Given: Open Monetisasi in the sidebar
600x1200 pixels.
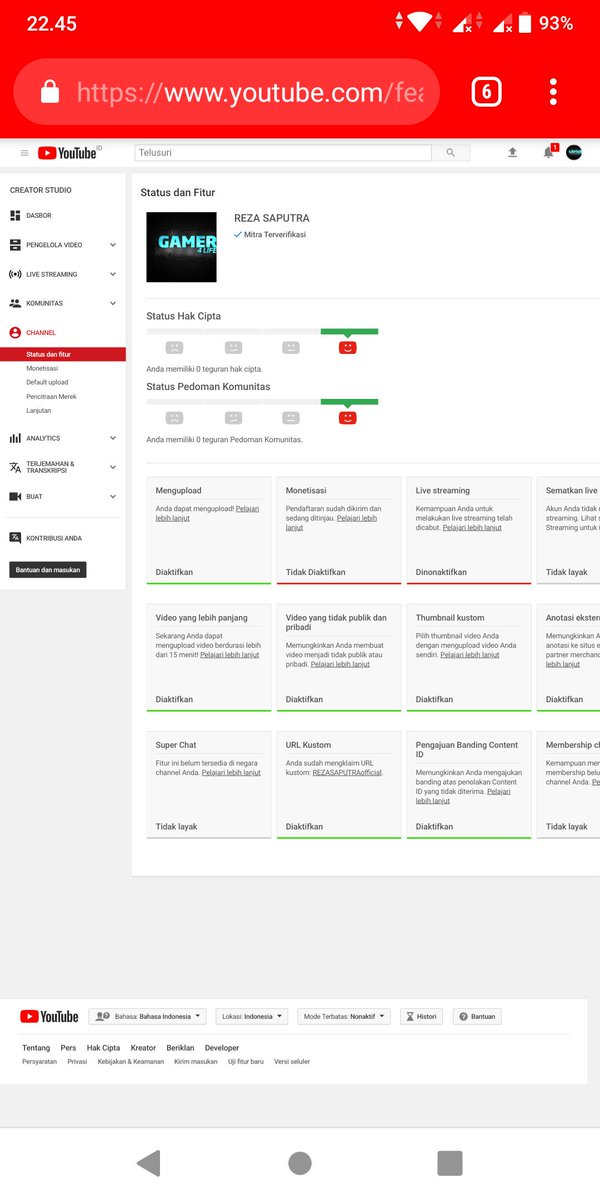Looking at the screenshot, I should coord(43,368).
